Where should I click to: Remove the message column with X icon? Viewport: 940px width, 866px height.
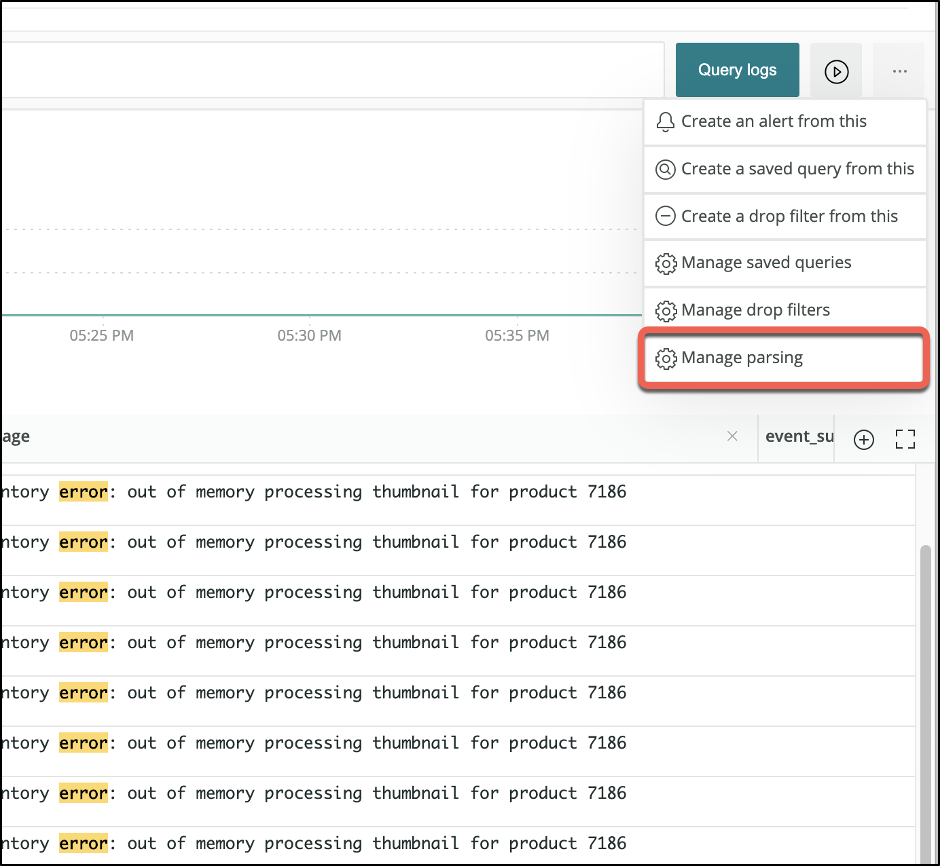pos(732,436)
